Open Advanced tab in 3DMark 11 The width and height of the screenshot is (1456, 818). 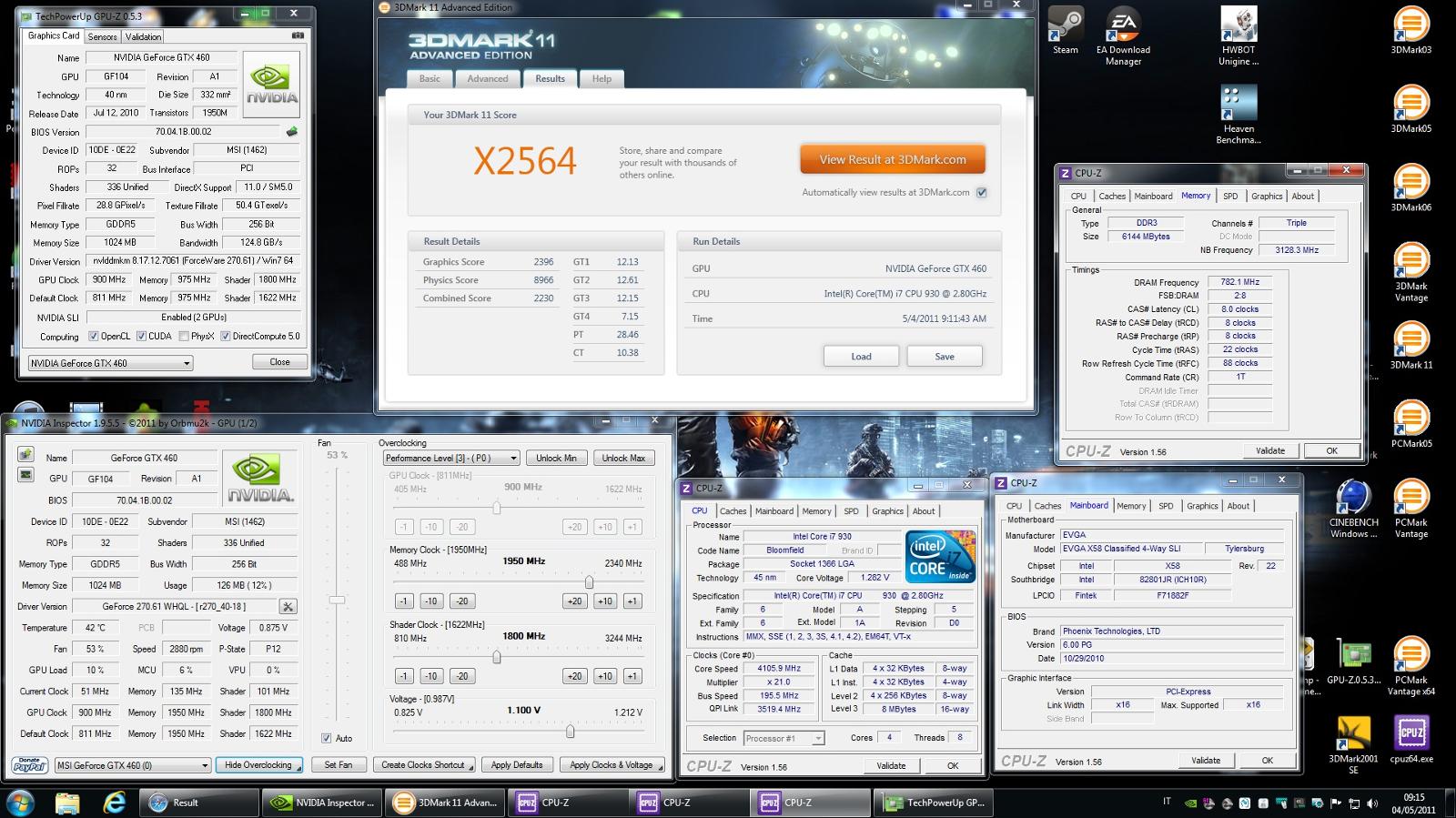click(x=488, y=79)
